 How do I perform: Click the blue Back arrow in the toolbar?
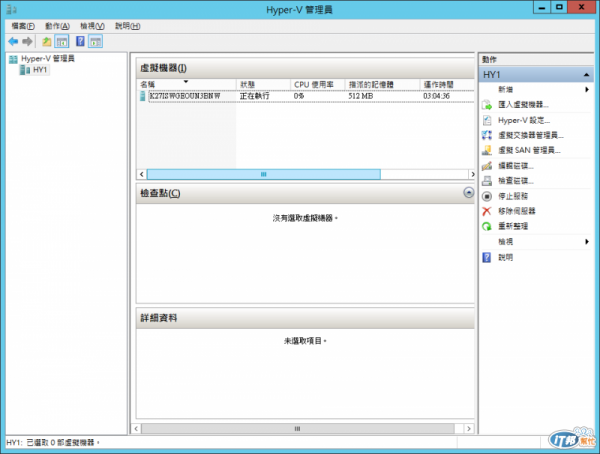(13, 41)
